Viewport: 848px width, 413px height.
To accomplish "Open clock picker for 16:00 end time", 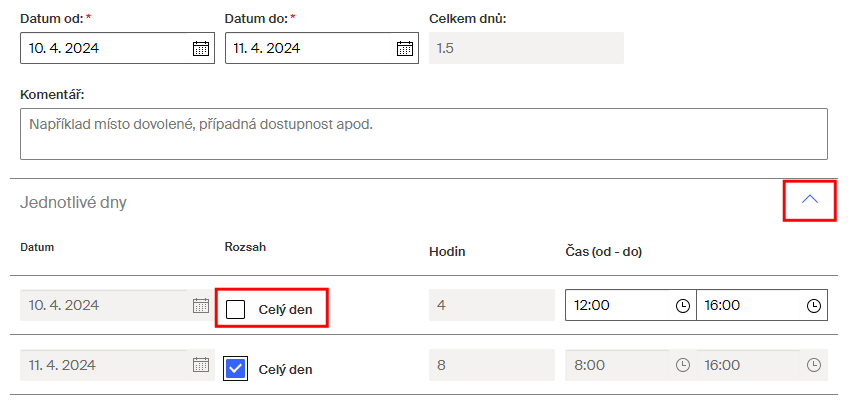I will [x=813, y=305].
